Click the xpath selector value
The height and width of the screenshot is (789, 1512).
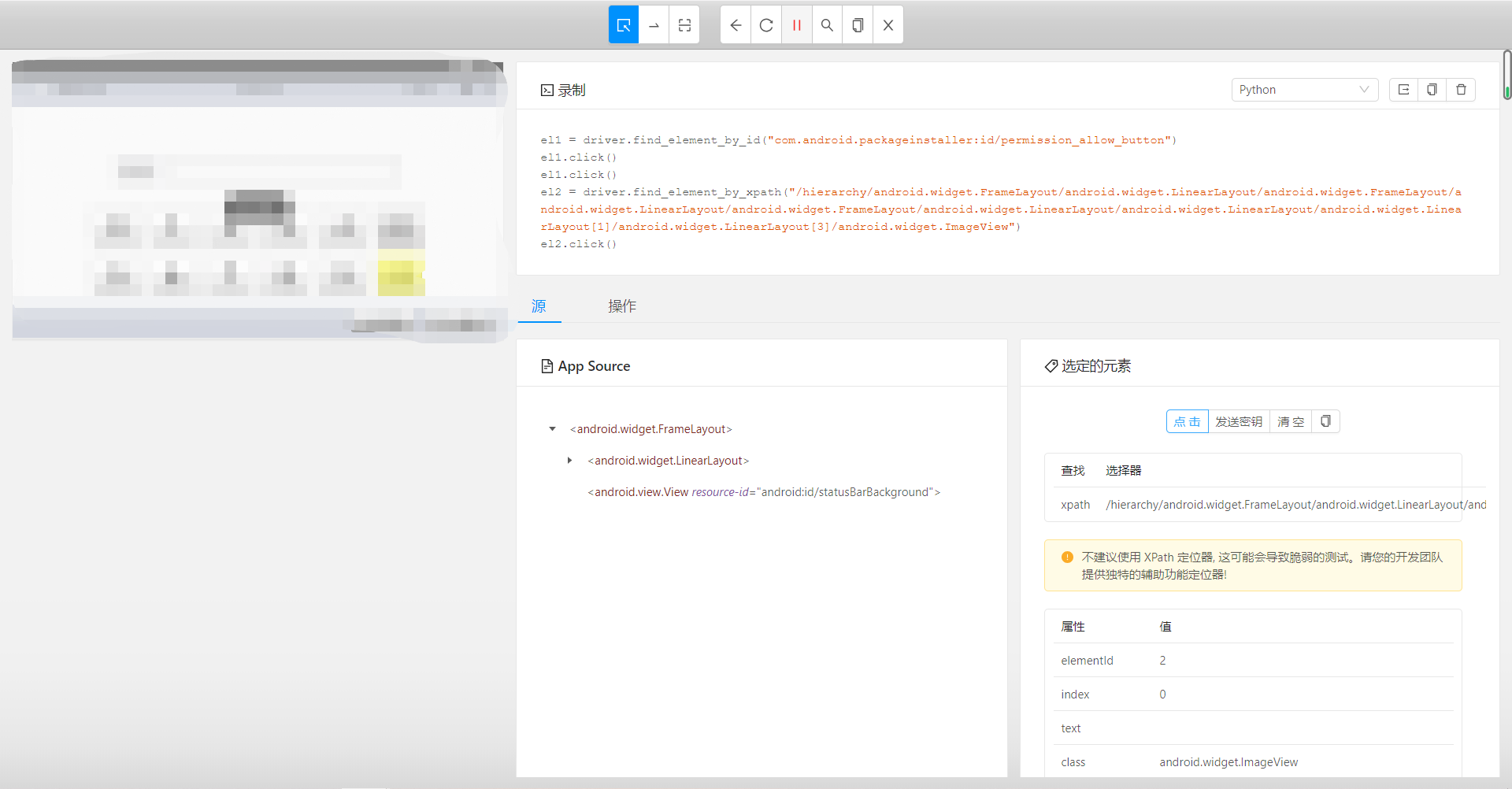[x=1296, y=505]
